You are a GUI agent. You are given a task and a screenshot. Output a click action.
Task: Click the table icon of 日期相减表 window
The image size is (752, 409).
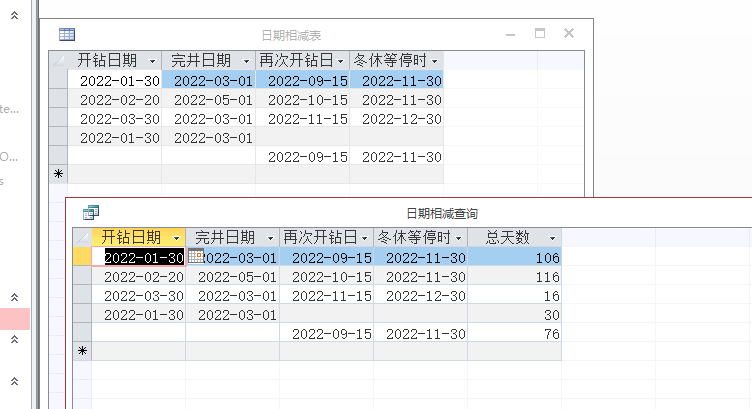point(67,35)
